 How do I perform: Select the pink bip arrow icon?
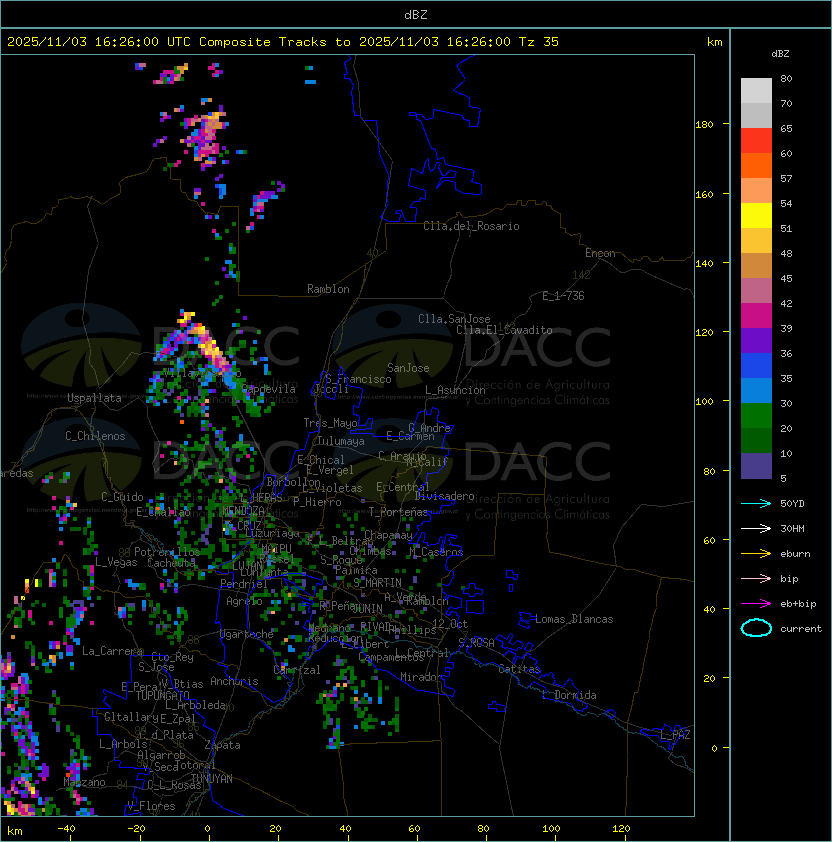756,578
